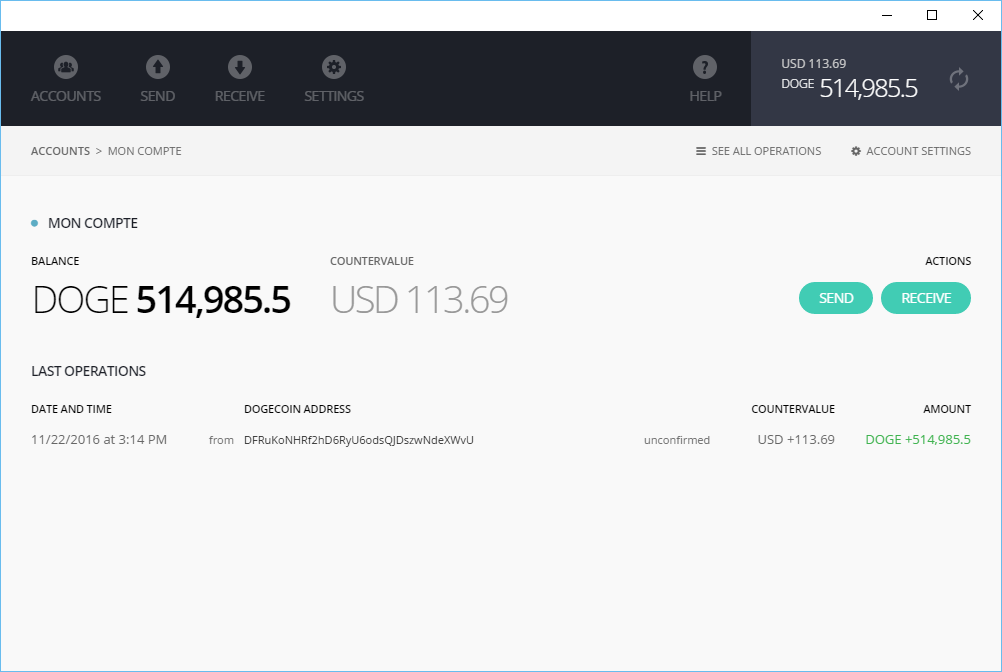Click the See All Operations list icon
The height and width of the screenshot is (672, 1002).
click(x=701, y=151)
